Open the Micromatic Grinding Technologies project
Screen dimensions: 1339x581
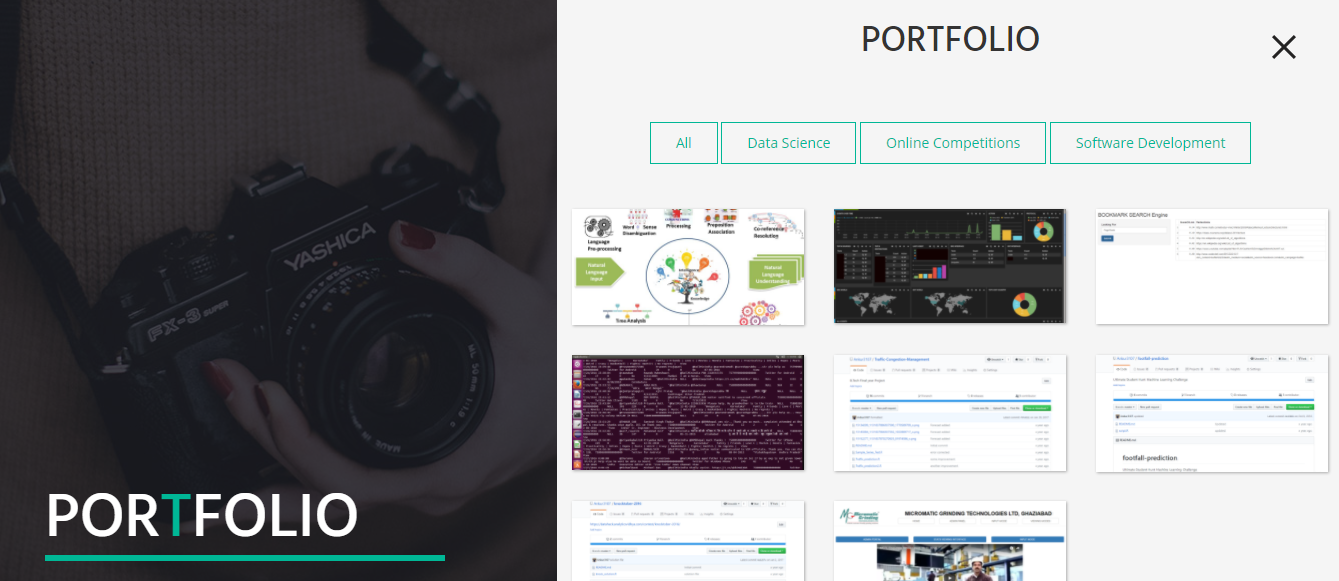949,540
